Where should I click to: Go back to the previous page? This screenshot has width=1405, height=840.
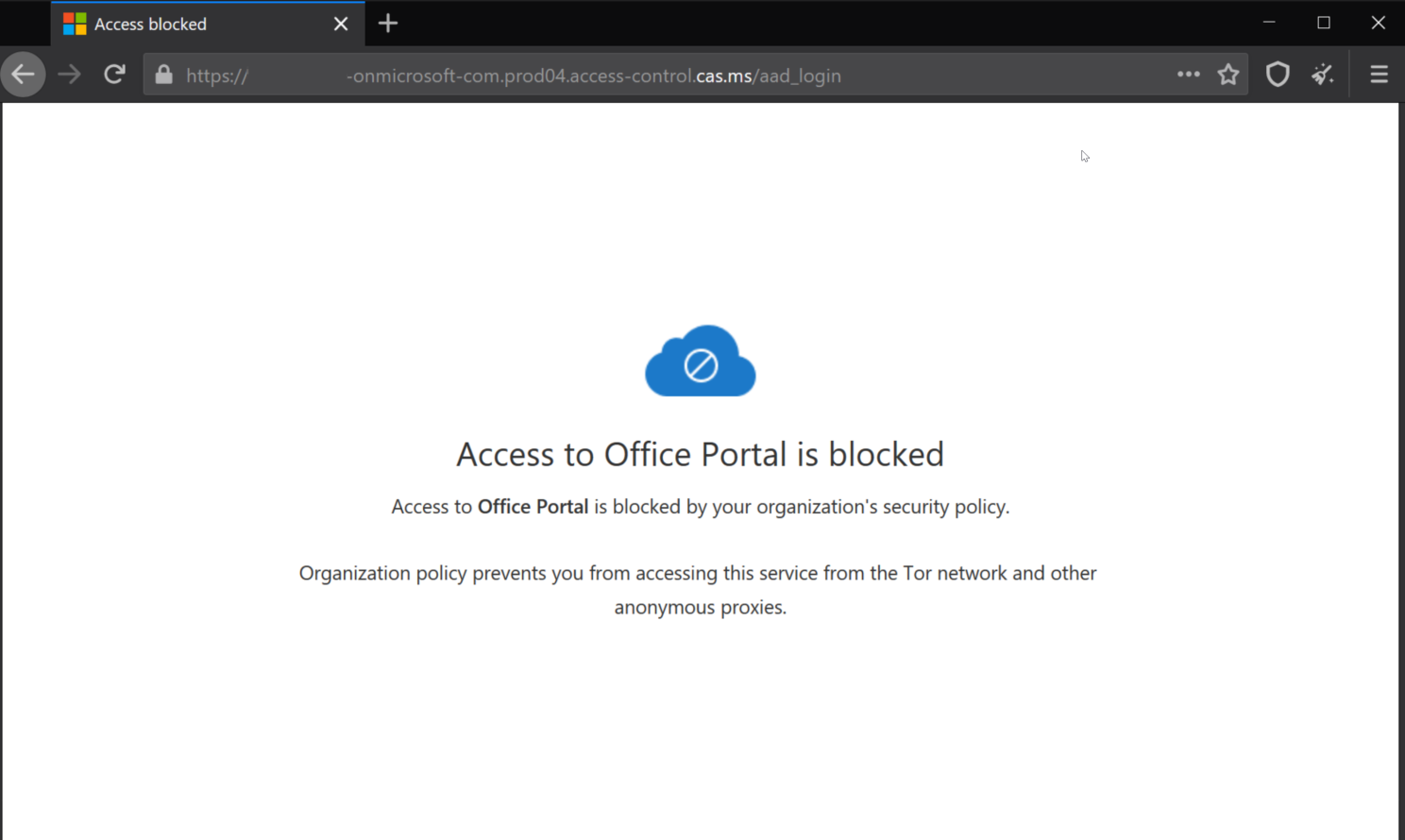(x=24, y=75)
